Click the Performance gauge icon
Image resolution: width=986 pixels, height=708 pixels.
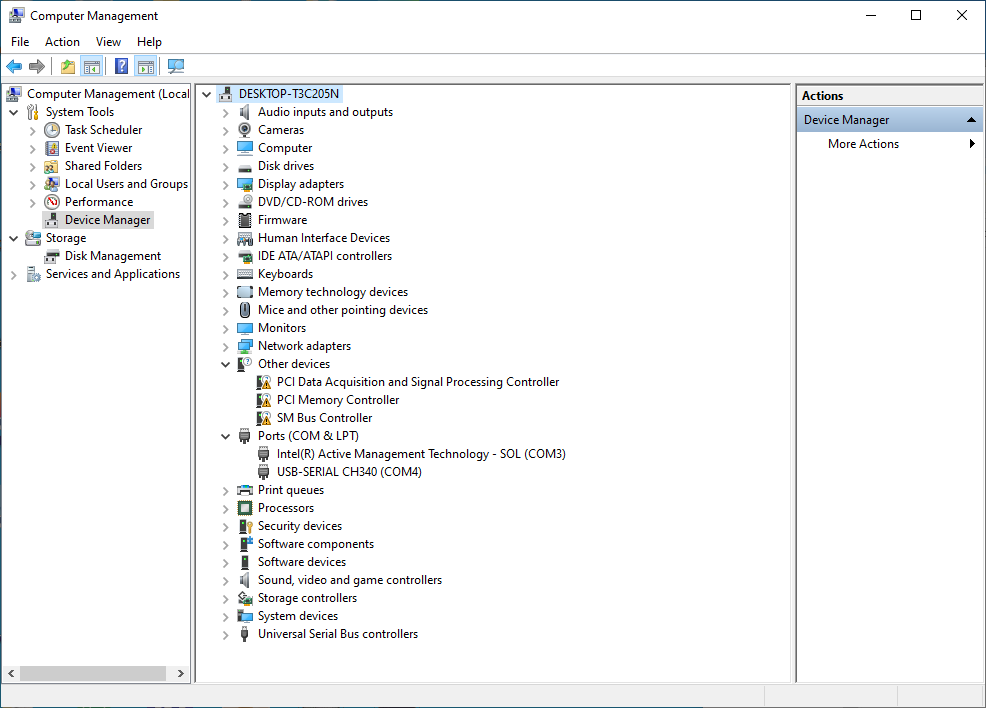(52, 202)
